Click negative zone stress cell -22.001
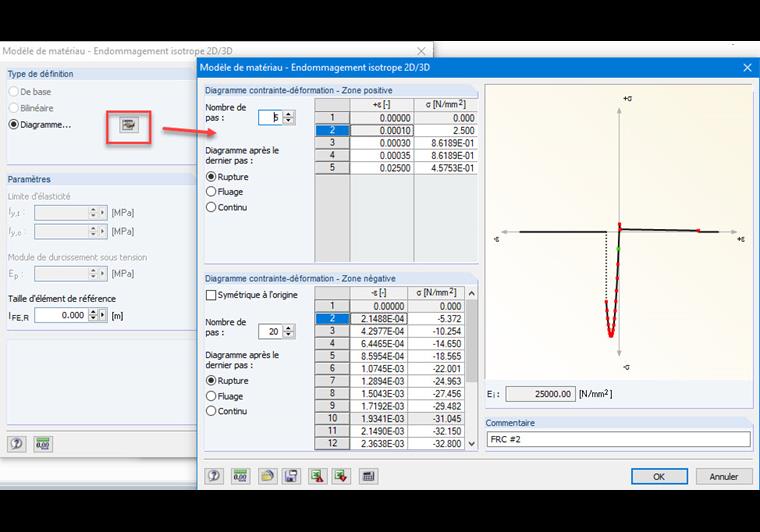 436,369
